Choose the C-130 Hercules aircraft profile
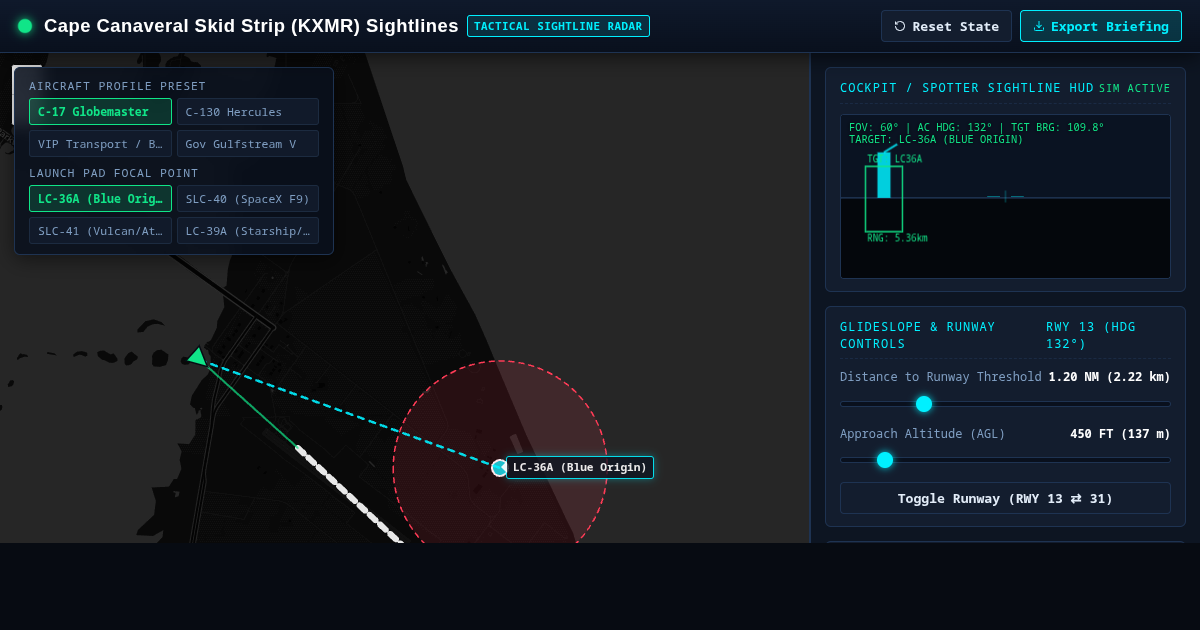The width and height of the screenshot is (1200, 630). [x=248, y=112]
